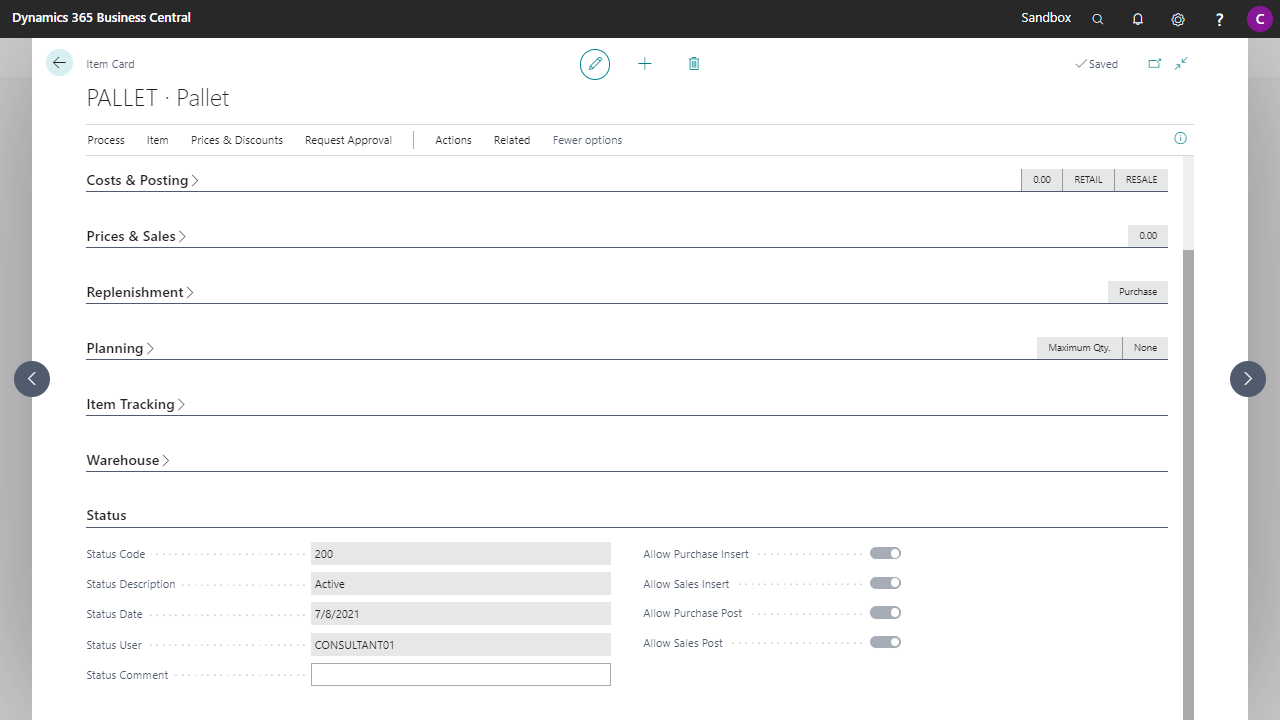Open the settings gear icon

point(1178,19)
